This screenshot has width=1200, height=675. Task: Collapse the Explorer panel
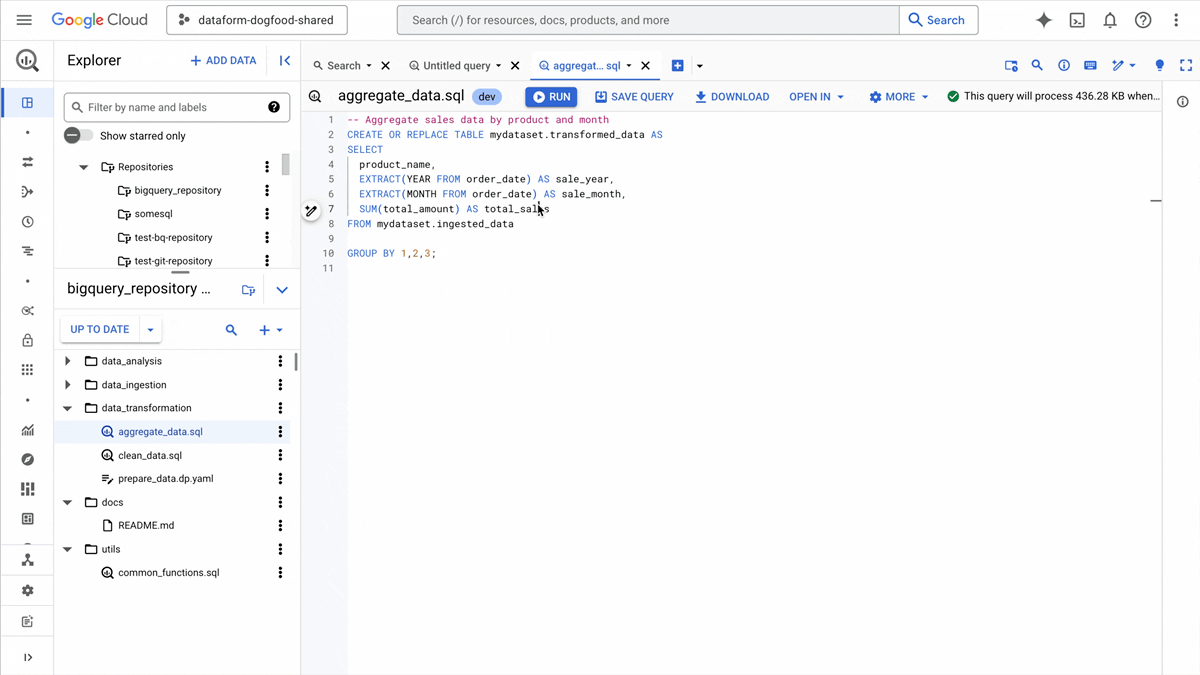(285, 61)
